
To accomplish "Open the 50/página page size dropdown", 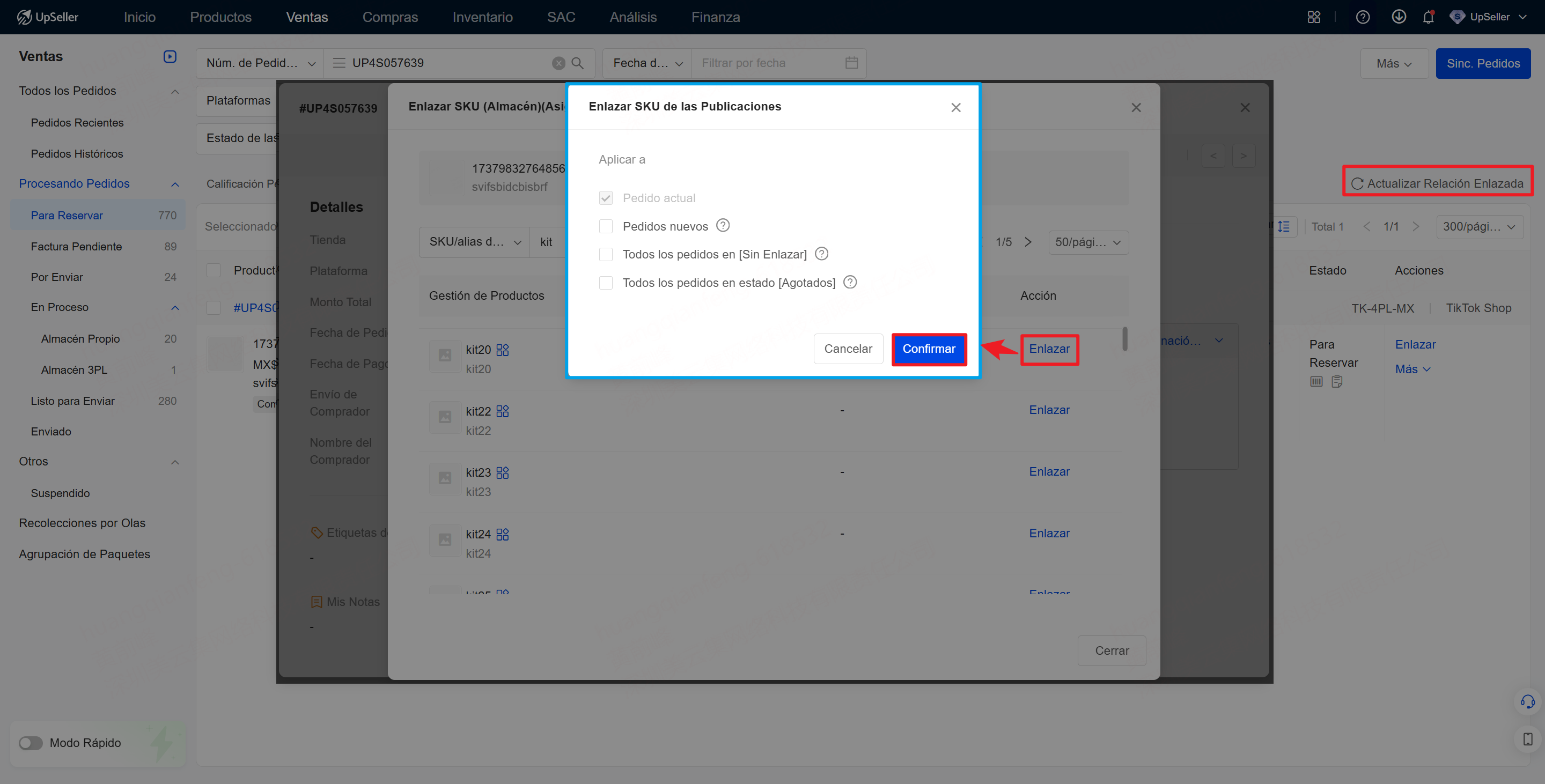I will [x=1088, y=242].
